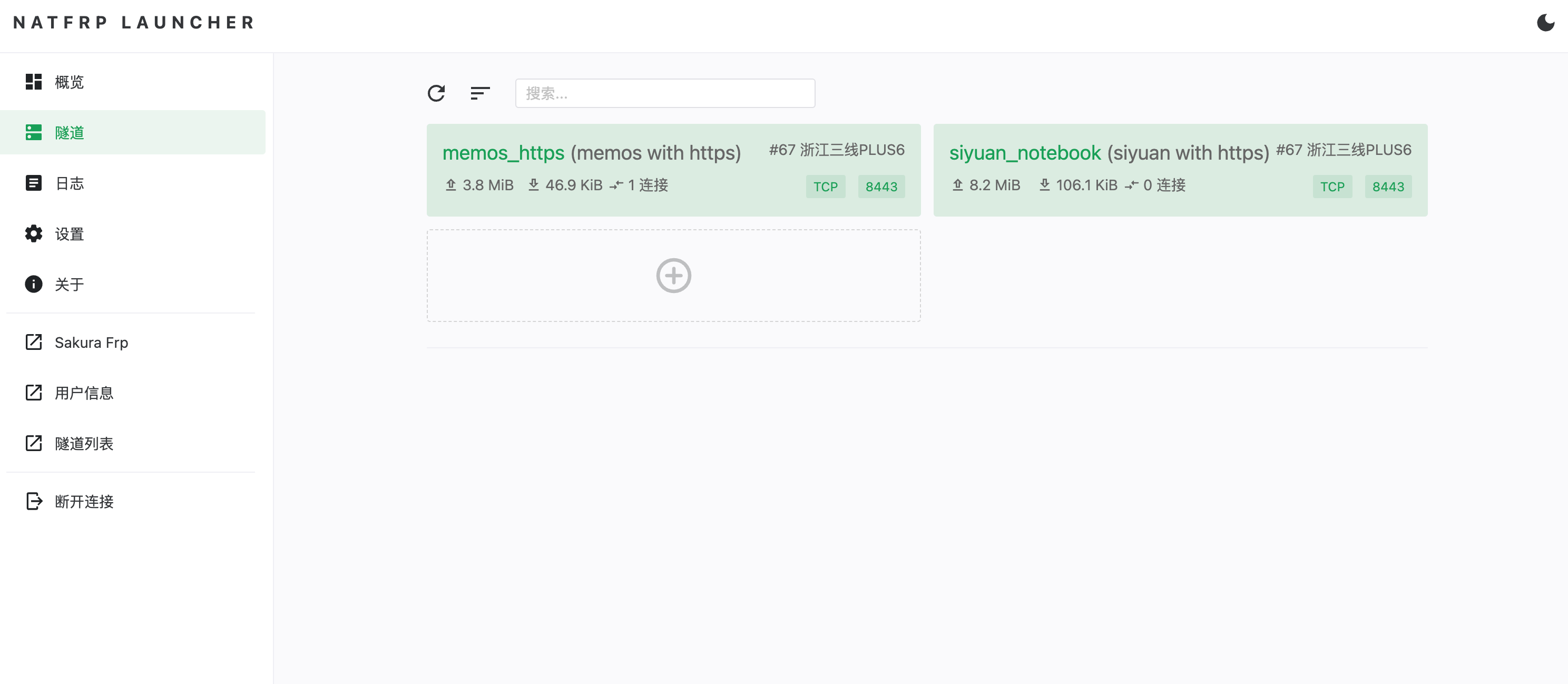Select the 隧道 tunnels menu item

pyautogui.click(x=69, y=133)
